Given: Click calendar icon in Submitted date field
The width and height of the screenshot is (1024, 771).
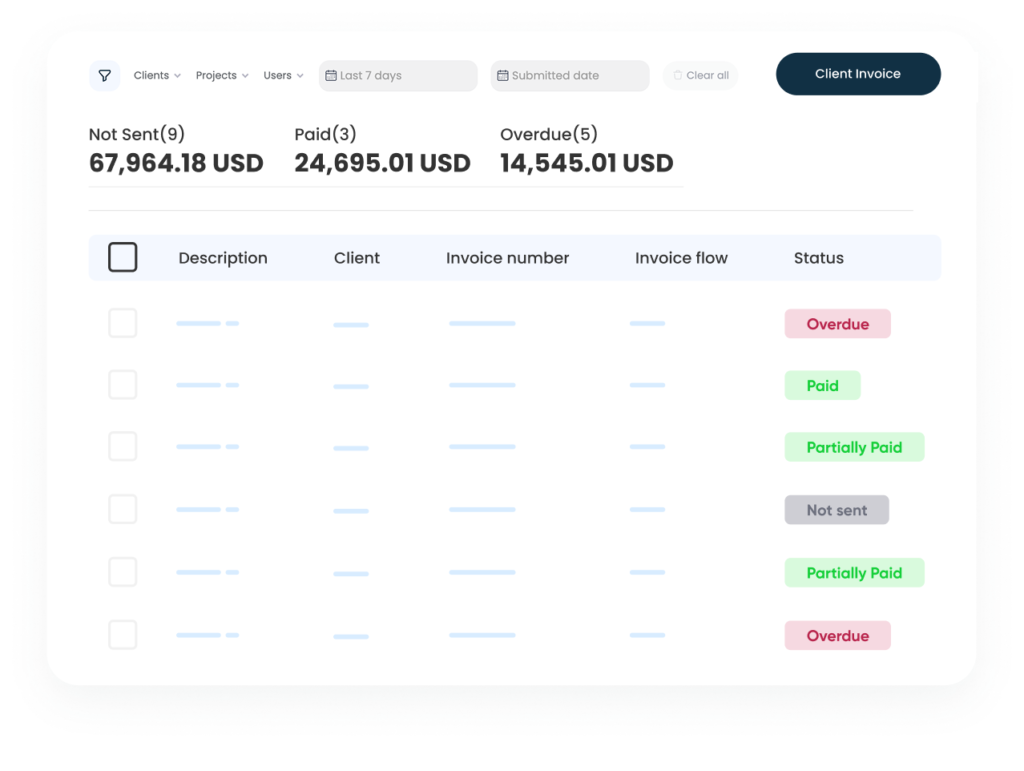Looking at the screenshot, I should (503, 76).
